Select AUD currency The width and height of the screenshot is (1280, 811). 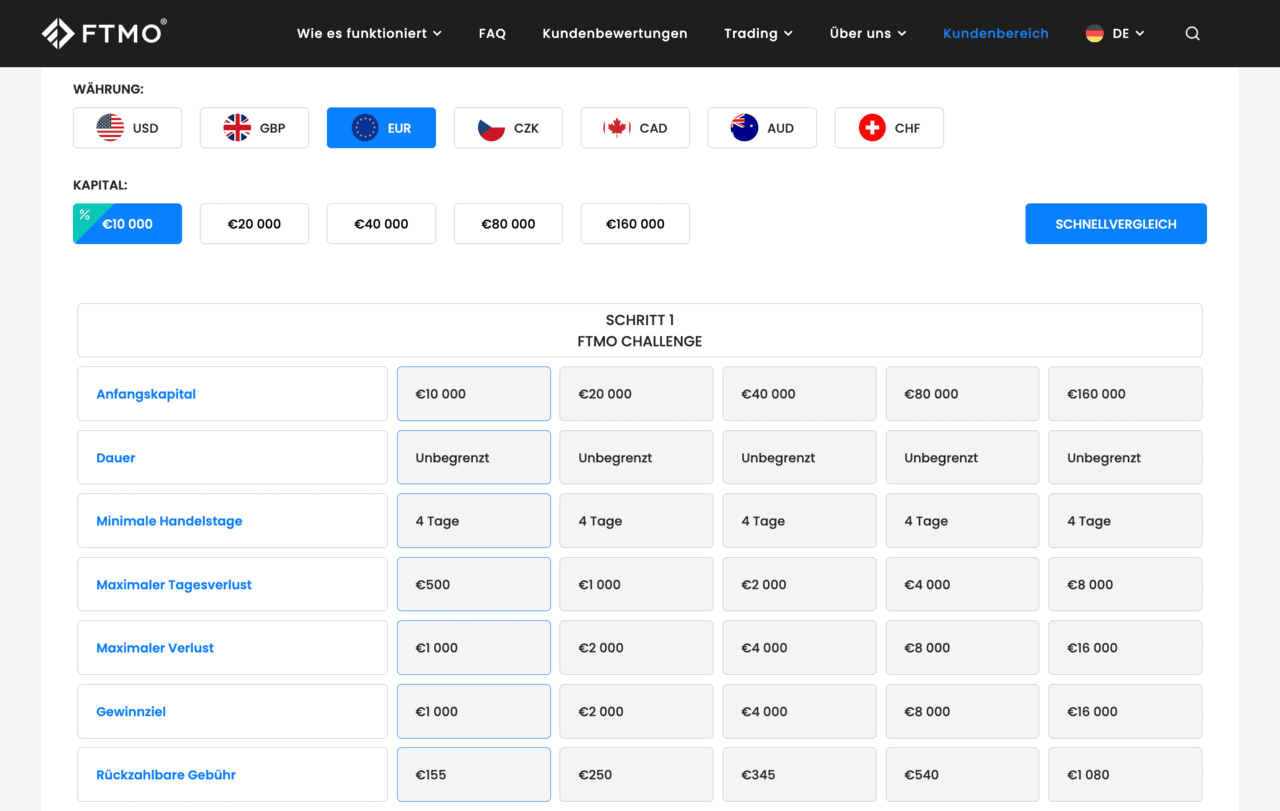pos(762,128)
